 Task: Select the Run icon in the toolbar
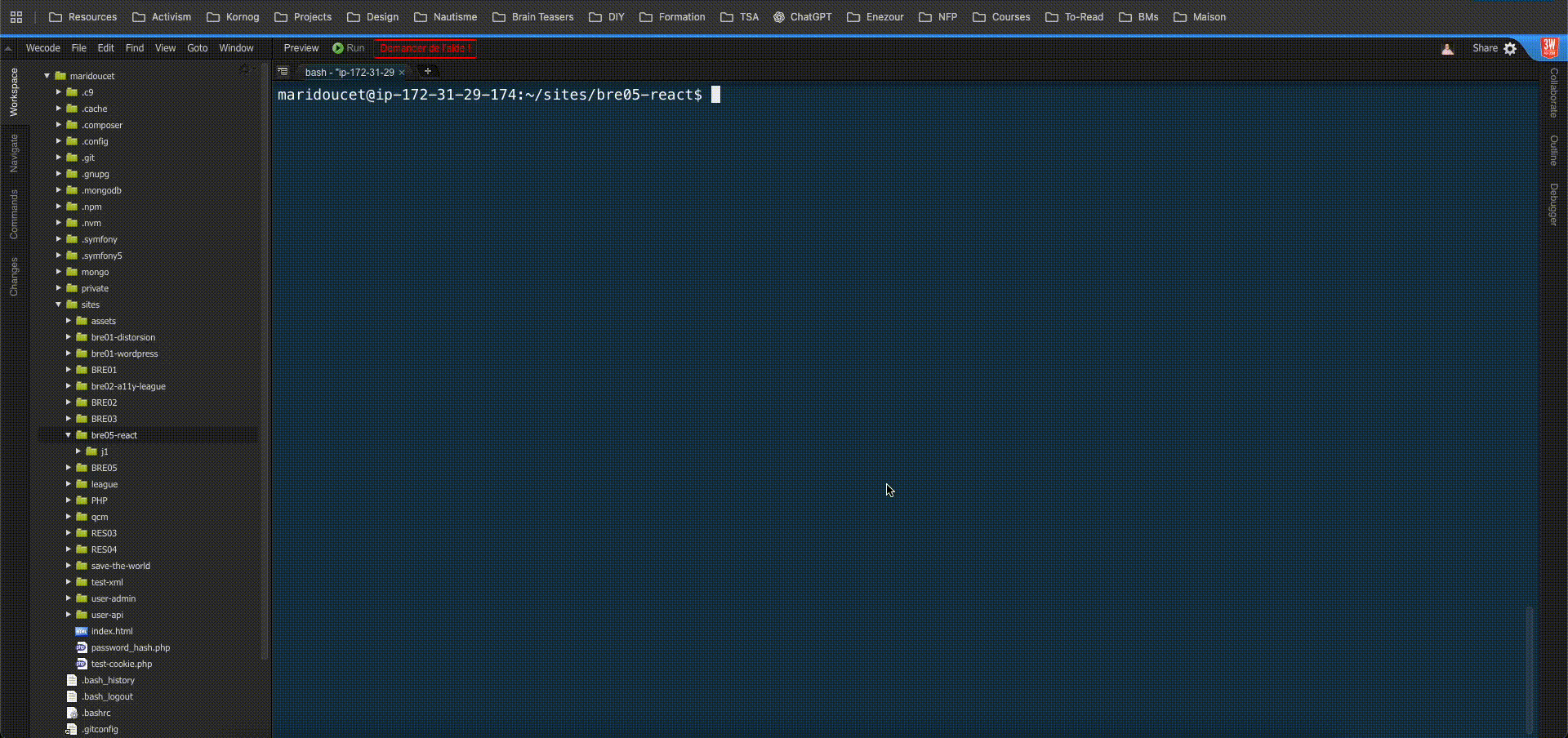(336, 48)
